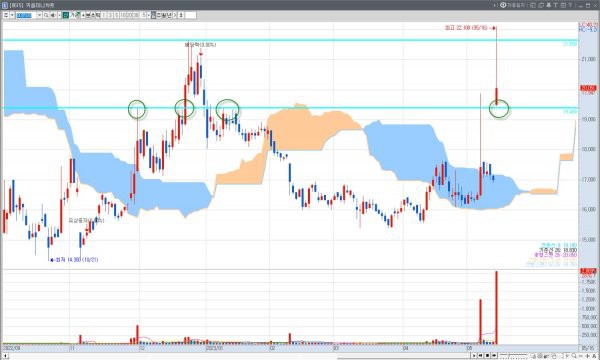The image size is (600, 360).
Task: Click the forward arrow button on bottom bar
Action: 494,355
